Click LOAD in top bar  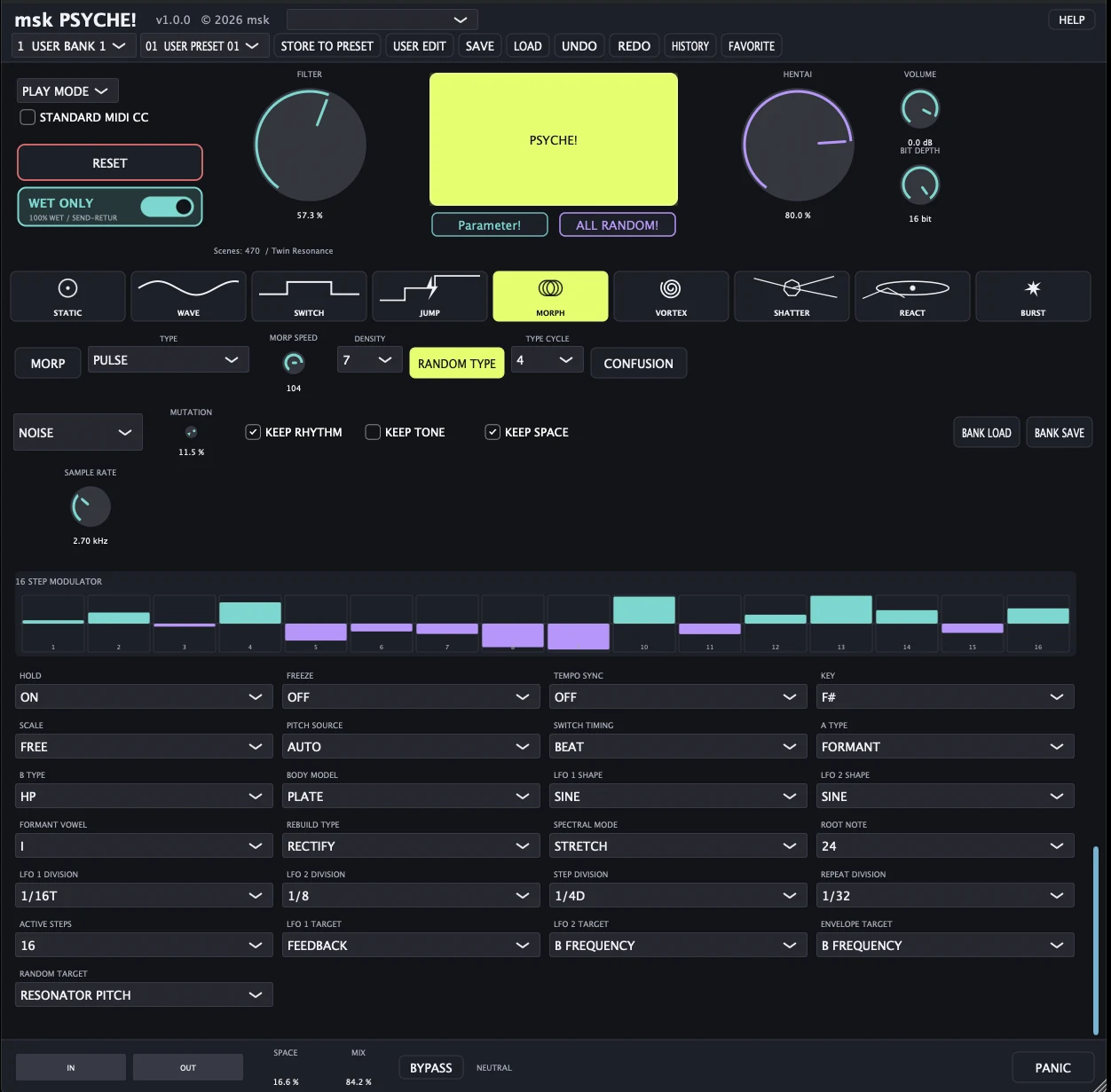(528, 46)
